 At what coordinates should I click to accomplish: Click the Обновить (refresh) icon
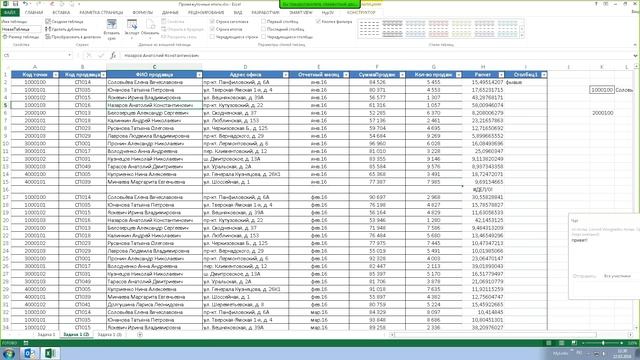point(150,24)
